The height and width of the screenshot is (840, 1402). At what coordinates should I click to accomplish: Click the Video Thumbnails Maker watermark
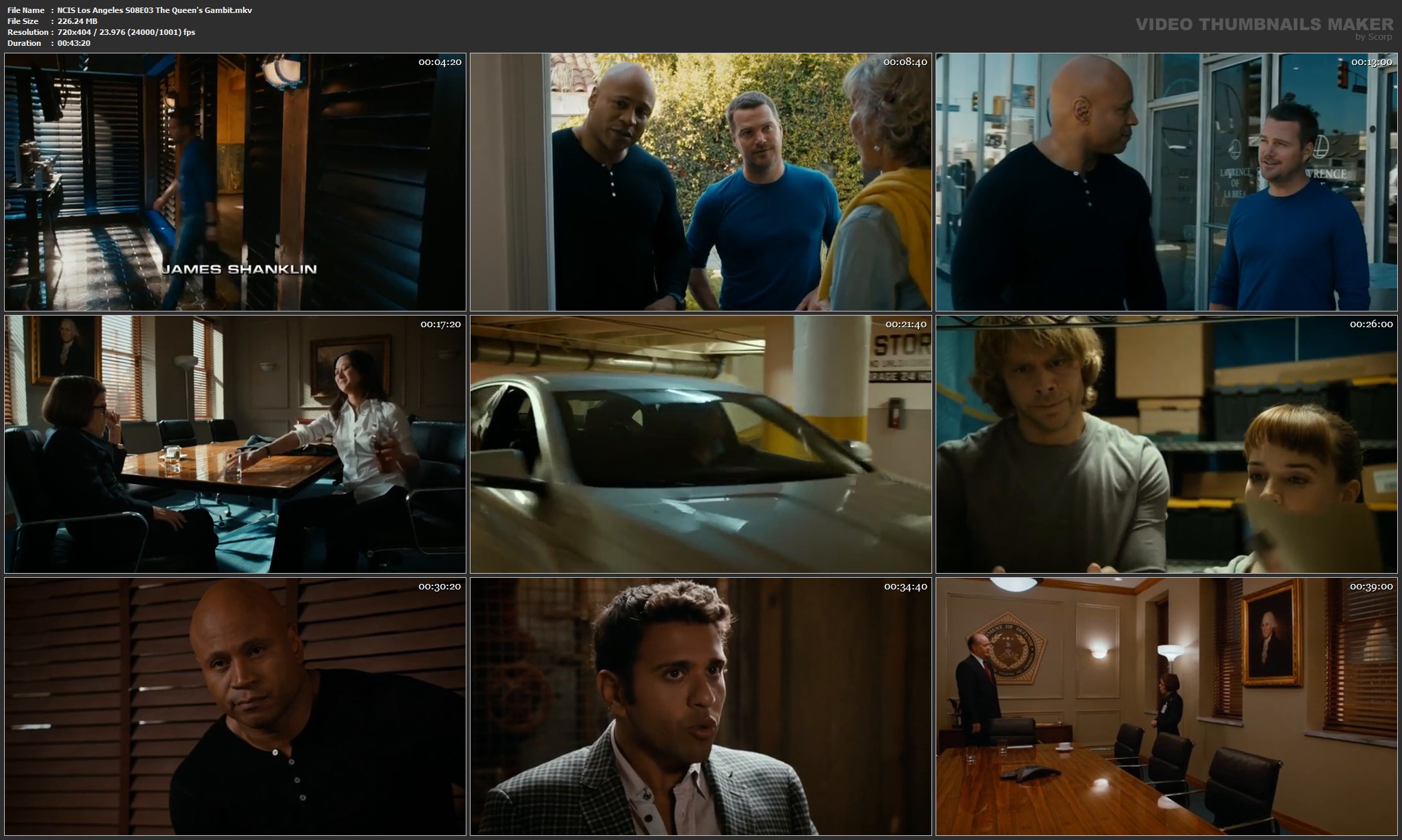point(1264,24)
